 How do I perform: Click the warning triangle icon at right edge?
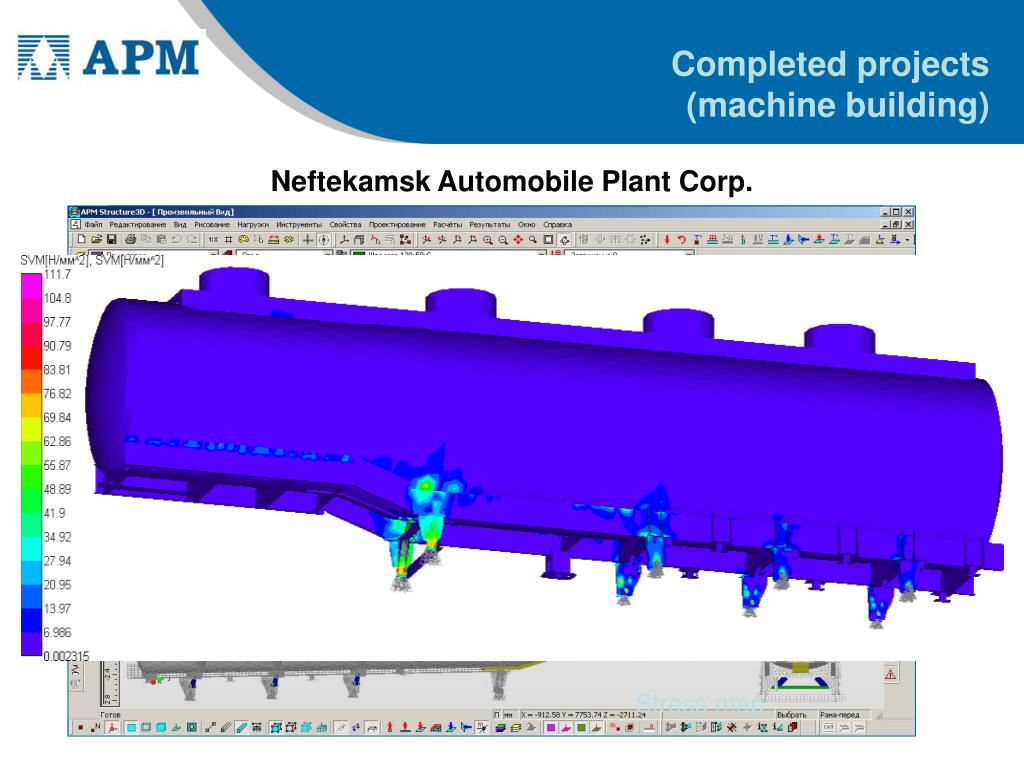(x=890, y=675)
